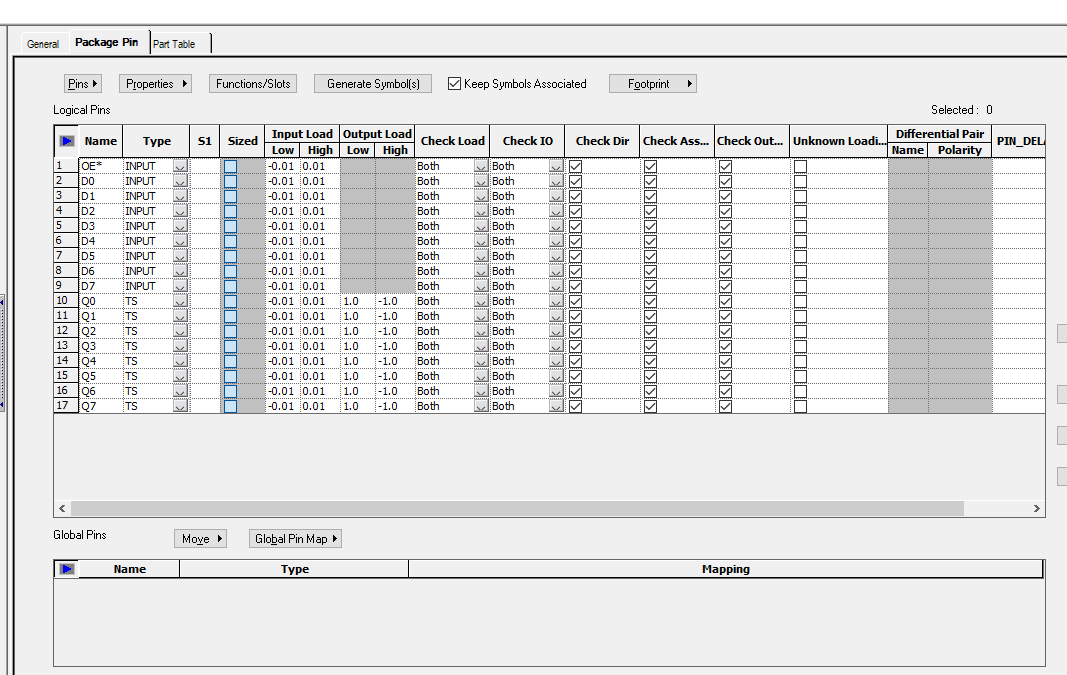The height and width of the screenshot is (675, 1067).
Task: Click the PIN_DEL cell for OE* row
Action: (x=1019, y=166)
